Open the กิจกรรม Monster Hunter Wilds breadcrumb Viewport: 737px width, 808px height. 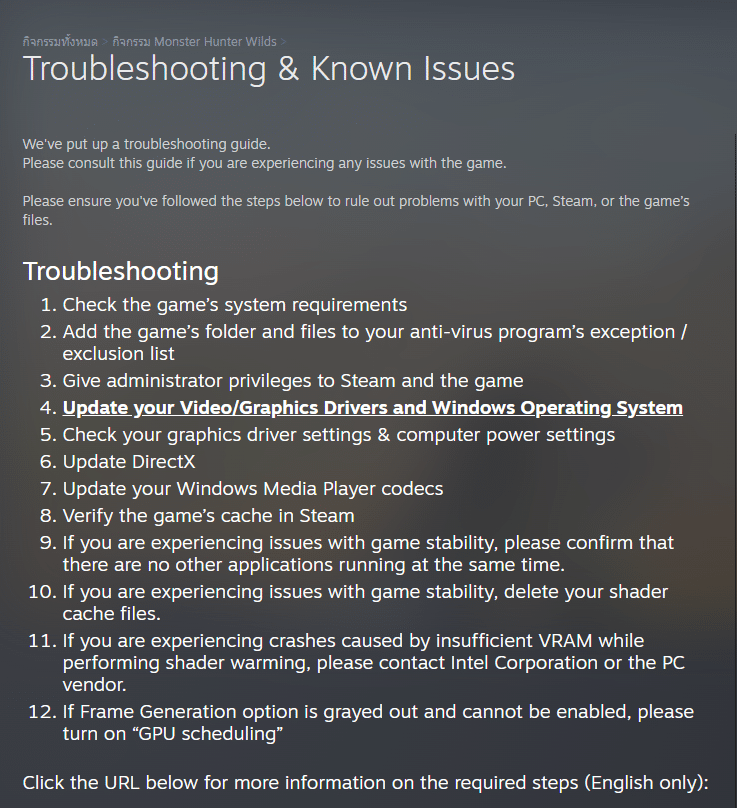click(x=194, y=42)
